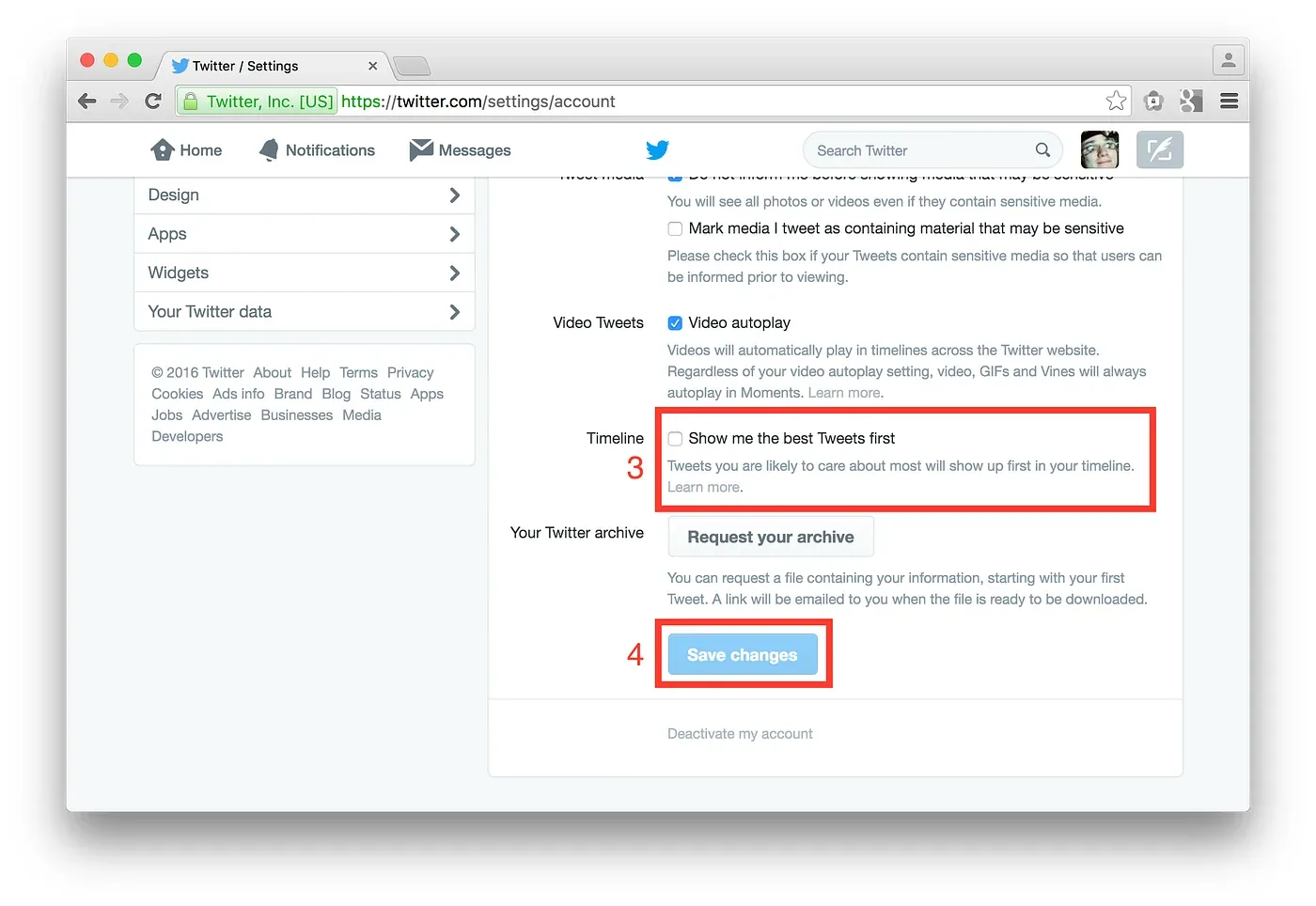
Task: Bookmark this page with the star icon
Action: click(1116, 101)
